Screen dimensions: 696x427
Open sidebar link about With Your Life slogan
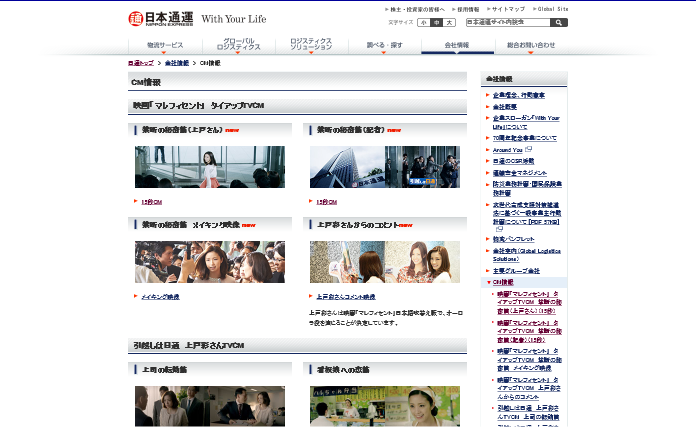[x=526, y=122]
